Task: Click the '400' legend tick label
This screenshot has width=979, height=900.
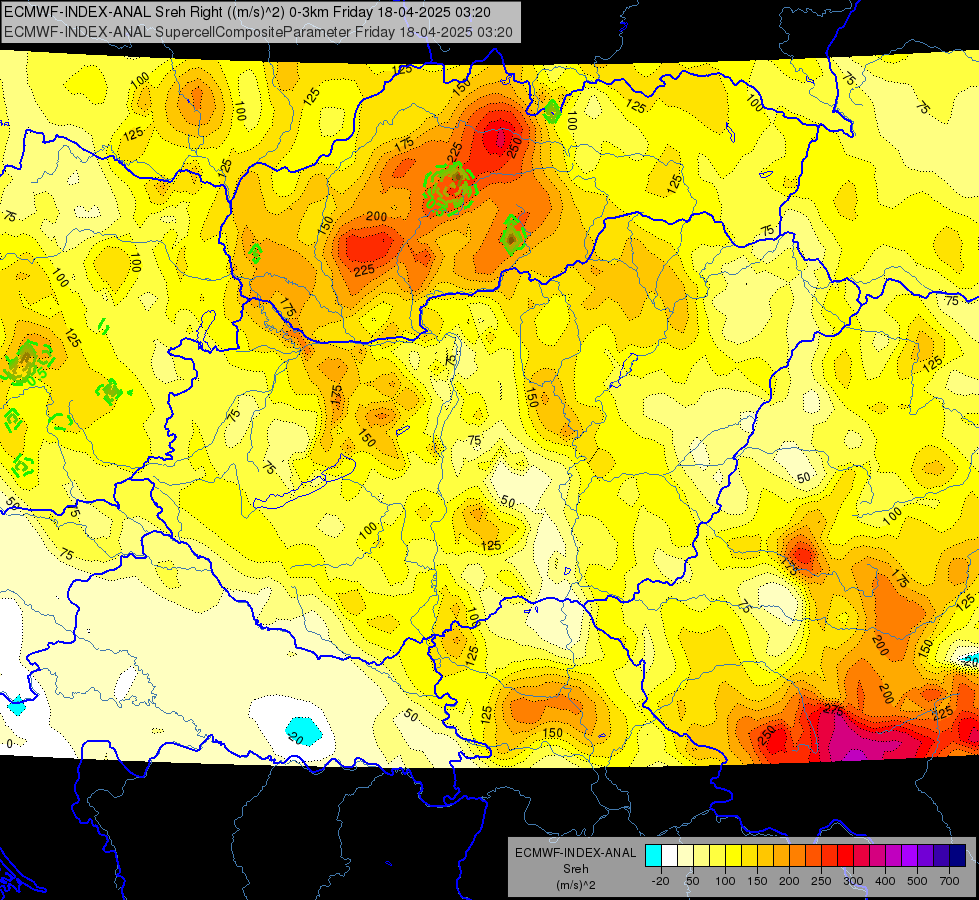Action: [x=885, y=881]
